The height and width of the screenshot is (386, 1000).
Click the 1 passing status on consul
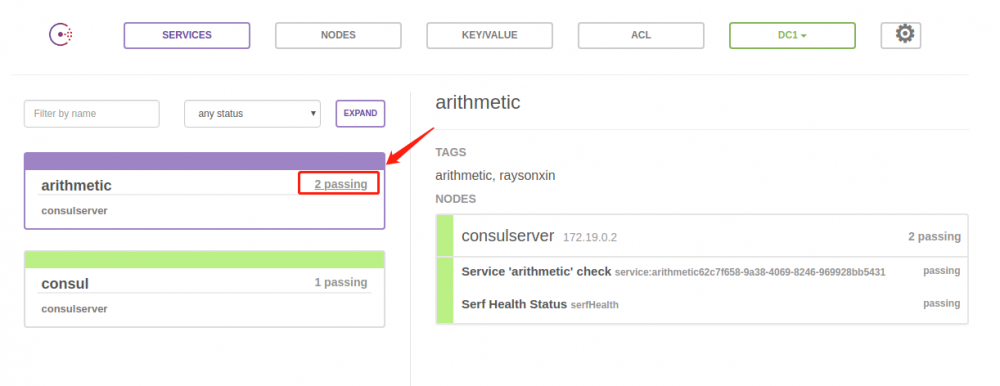point(341,282)
